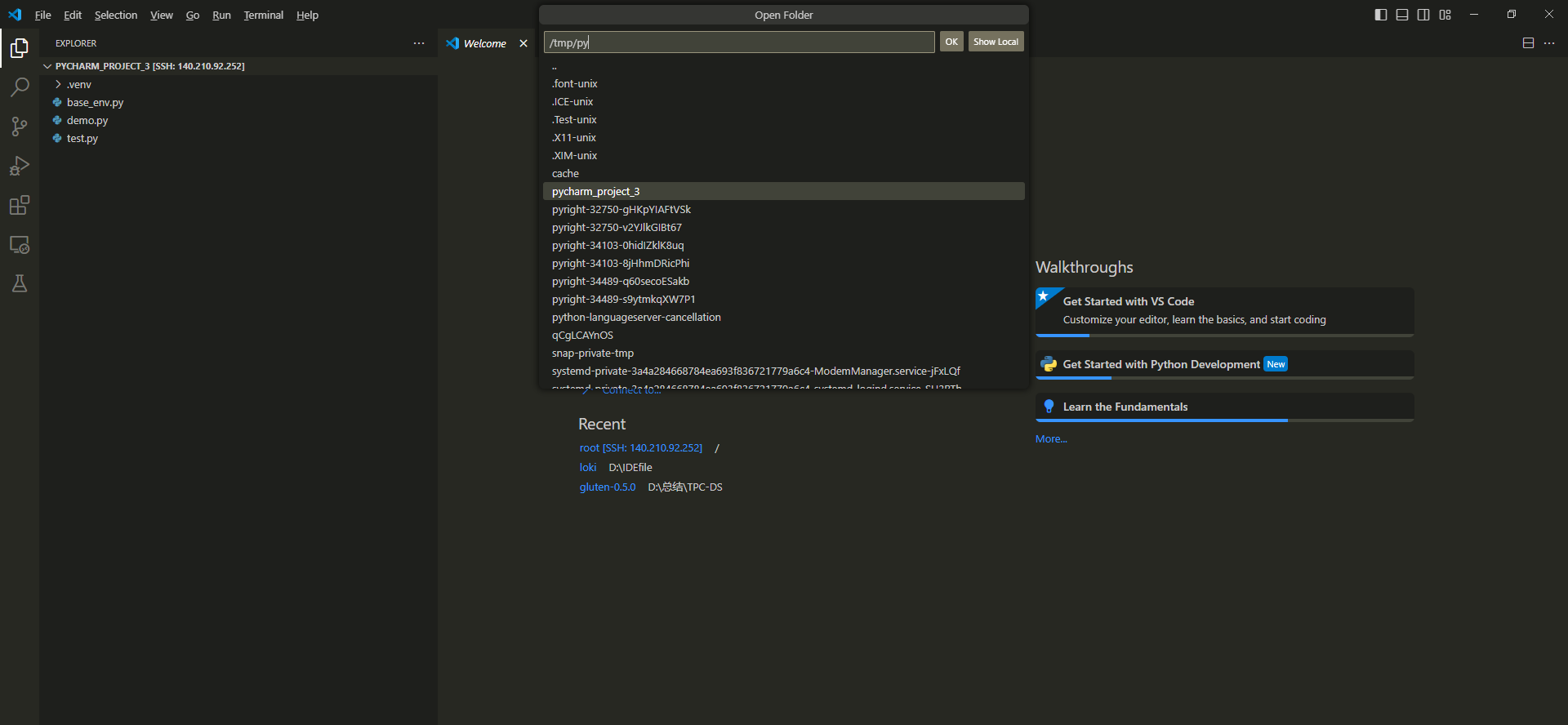
Task: Open recent root SSH 140.210.92.252 link
Action: point(641,447)
